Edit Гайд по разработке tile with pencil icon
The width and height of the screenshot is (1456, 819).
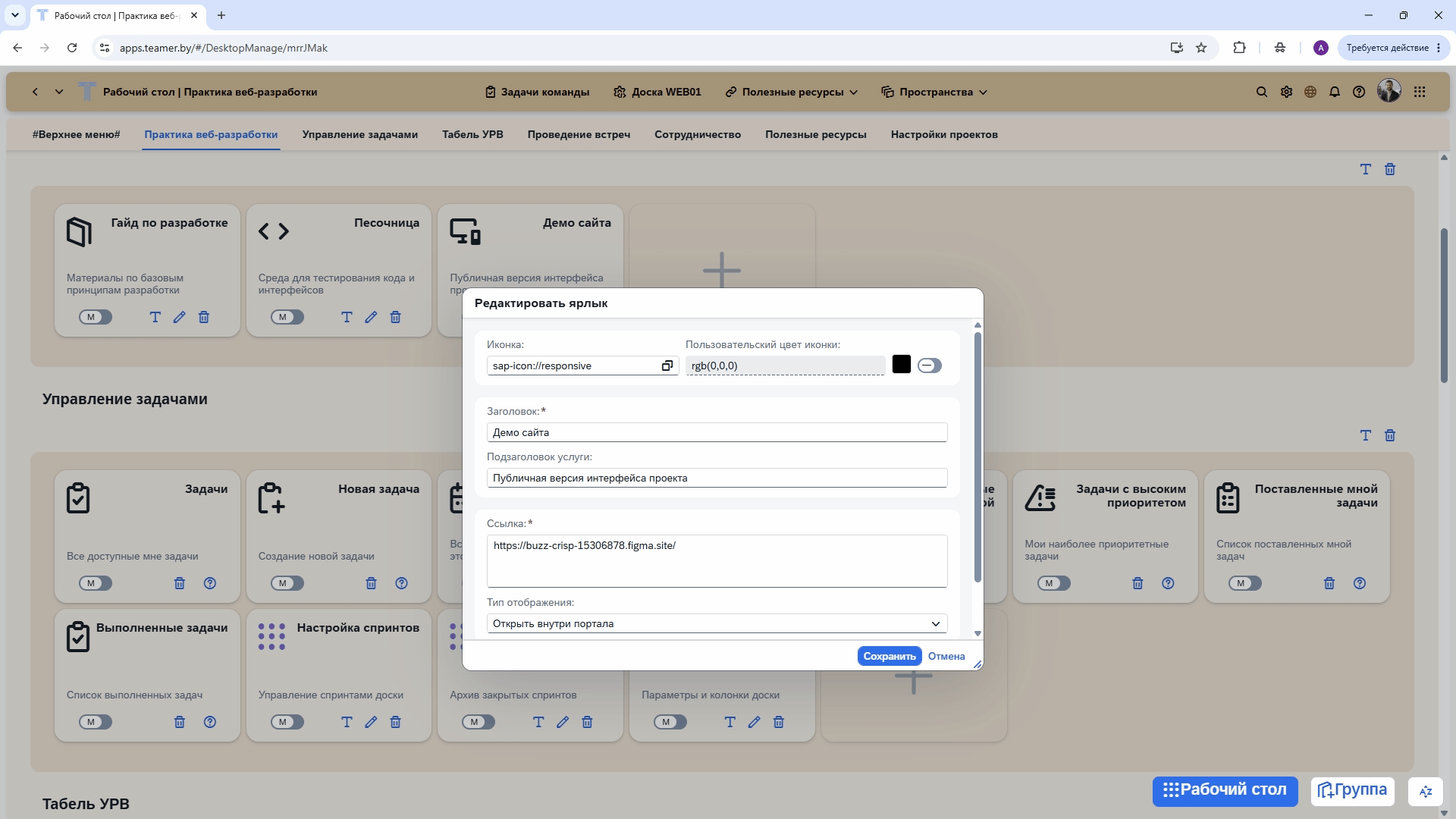click(180, 317)
